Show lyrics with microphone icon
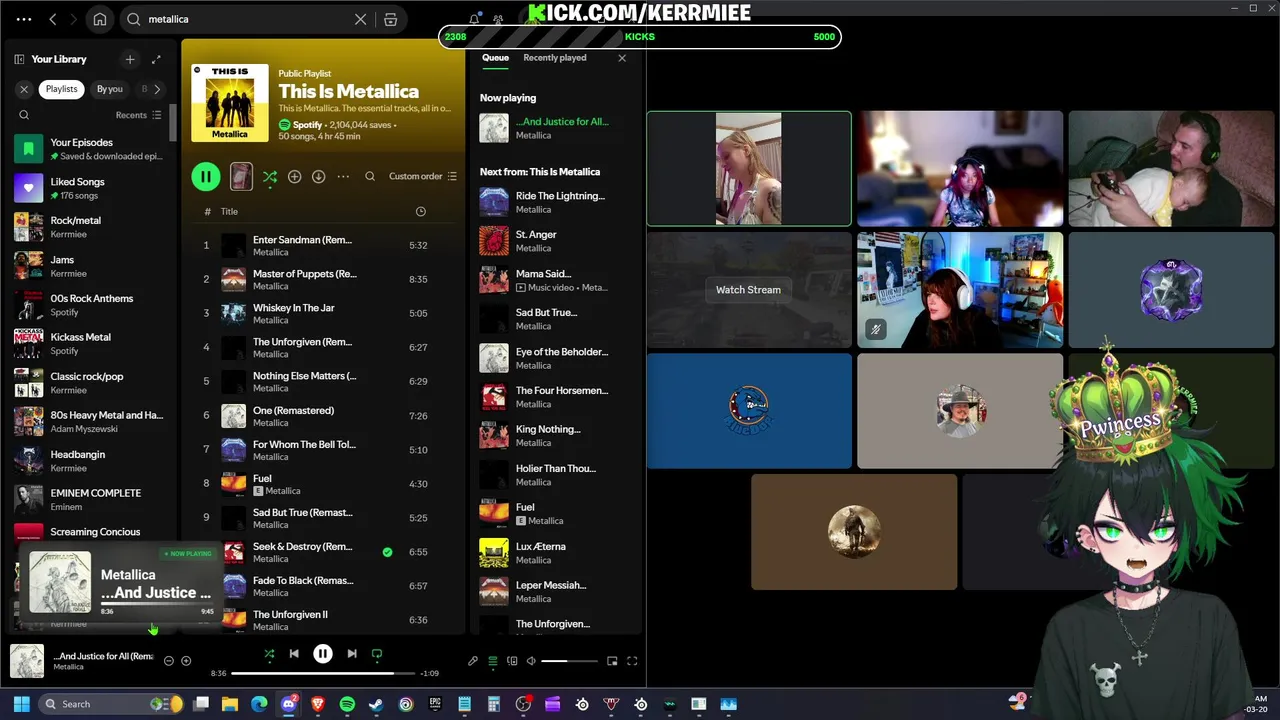The width and height of the screenshot is (1280, 720). coord(473,661)
